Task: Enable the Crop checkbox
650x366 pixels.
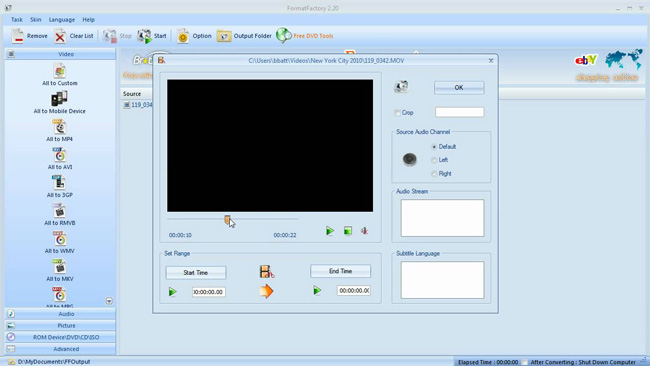Action: tap(397, 113)
